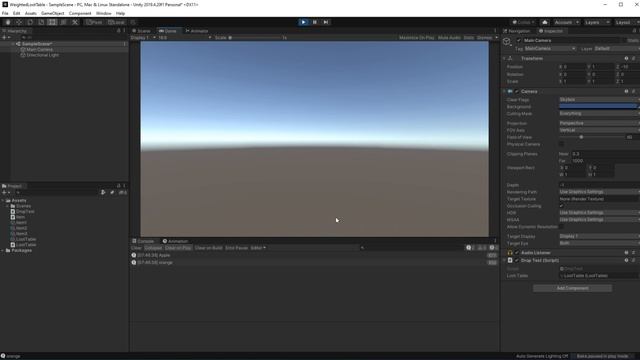This screenshot has width=640, height=360.
Task: Open the Component menu
Action: (80, 13)
